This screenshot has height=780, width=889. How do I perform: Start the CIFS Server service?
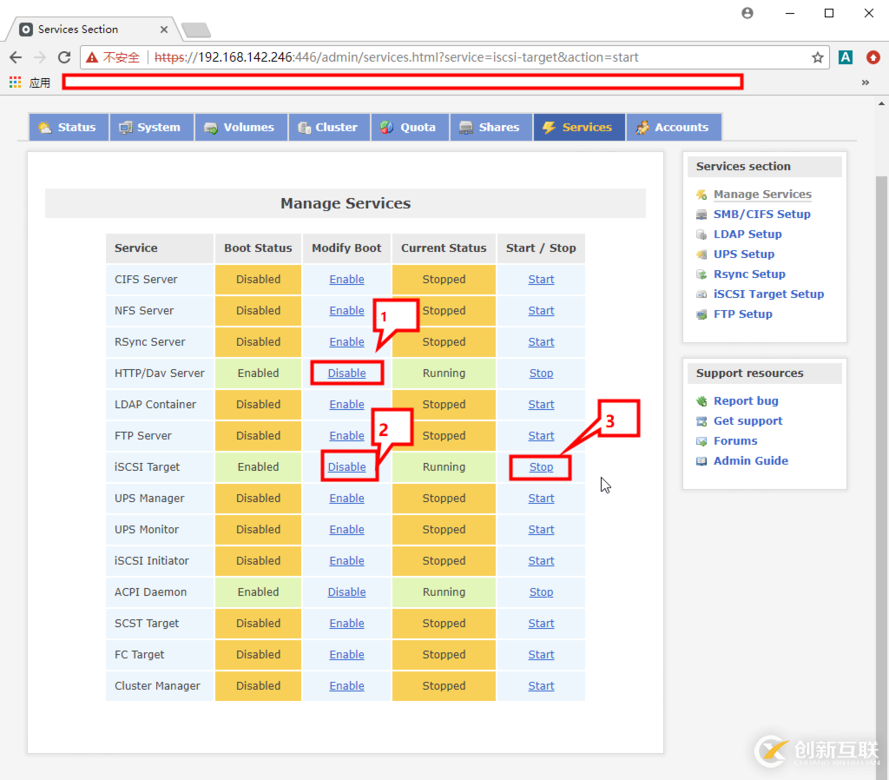point(541,280)
